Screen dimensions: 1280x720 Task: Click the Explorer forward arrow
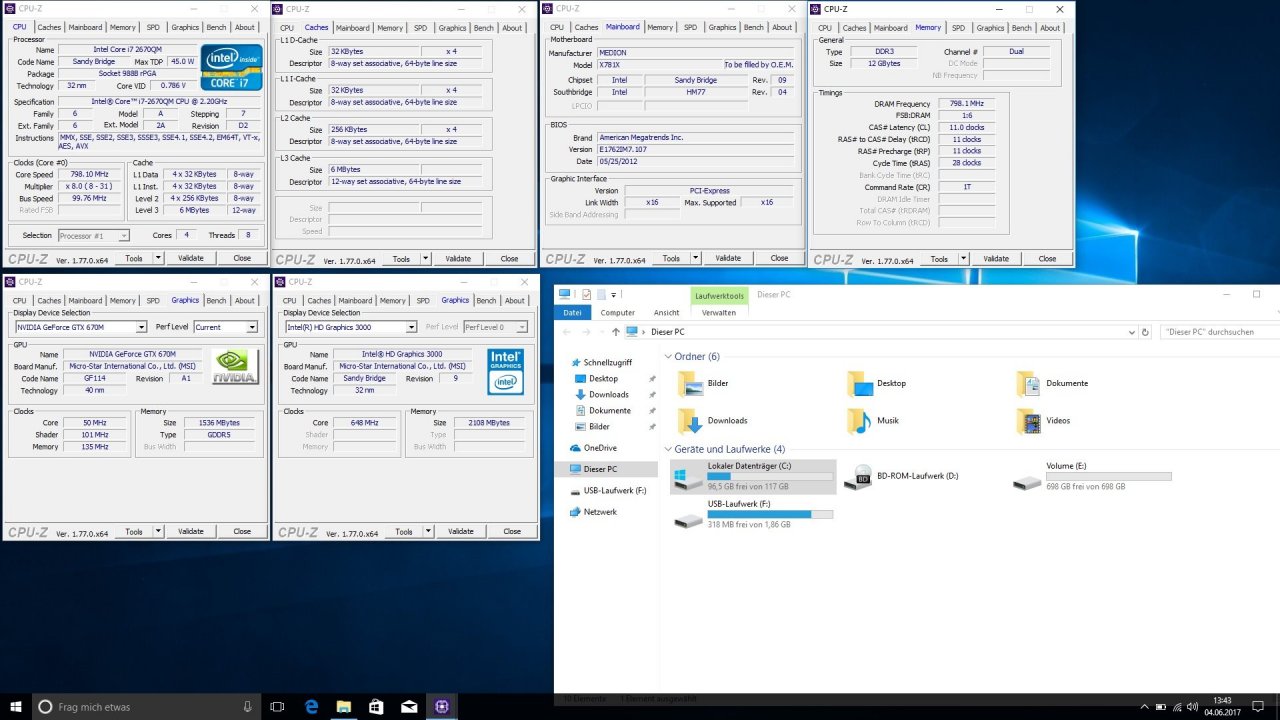(586, 332)
